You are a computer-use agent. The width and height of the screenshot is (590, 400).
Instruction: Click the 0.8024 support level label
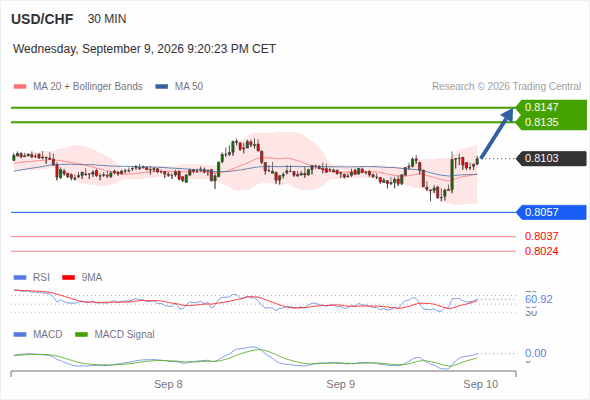541,251
